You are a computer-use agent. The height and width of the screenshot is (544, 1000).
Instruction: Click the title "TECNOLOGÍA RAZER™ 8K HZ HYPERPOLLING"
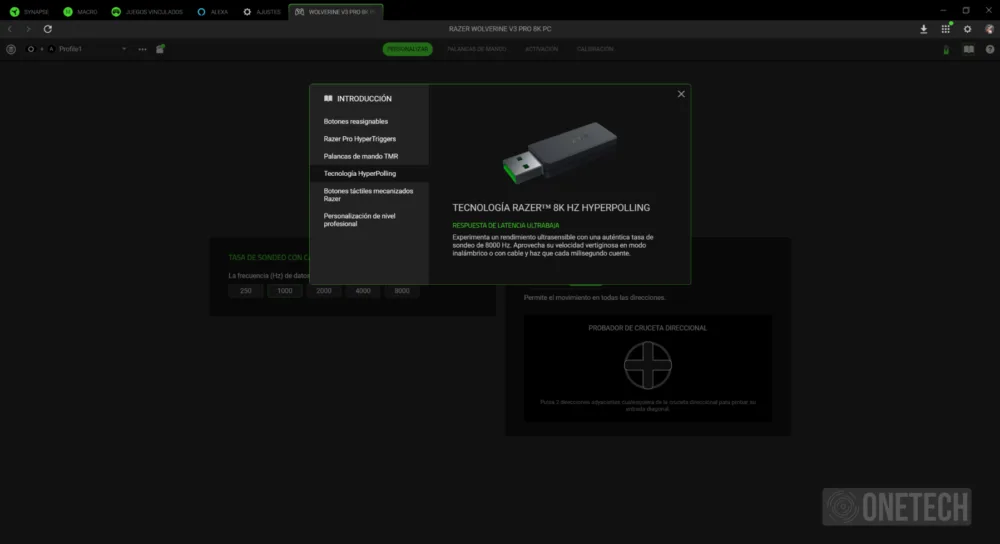pos(551,208)
